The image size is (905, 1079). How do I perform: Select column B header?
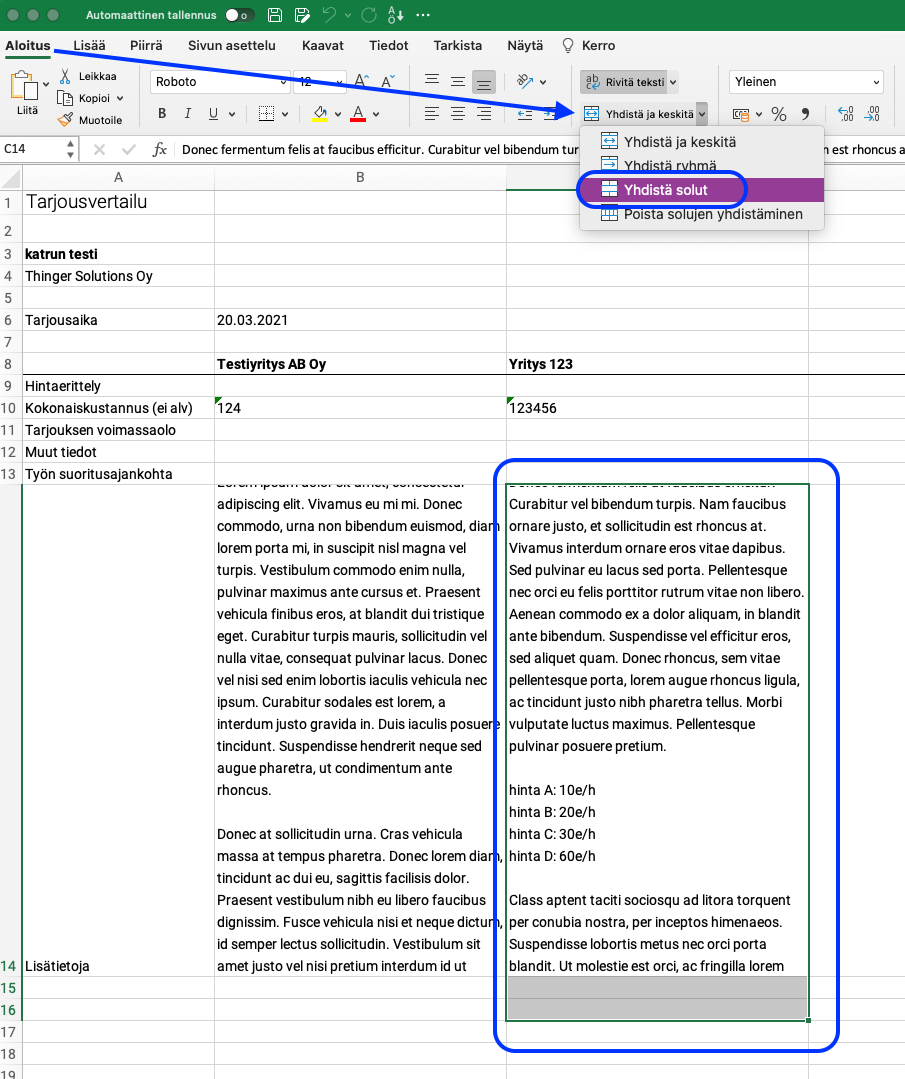tap(360, 178)
